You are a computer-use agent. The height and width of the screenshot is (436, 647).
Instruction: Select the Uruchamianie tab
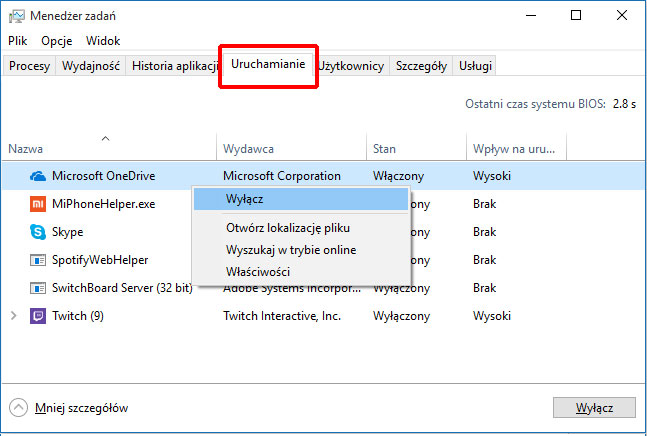[x=268, y=64]
